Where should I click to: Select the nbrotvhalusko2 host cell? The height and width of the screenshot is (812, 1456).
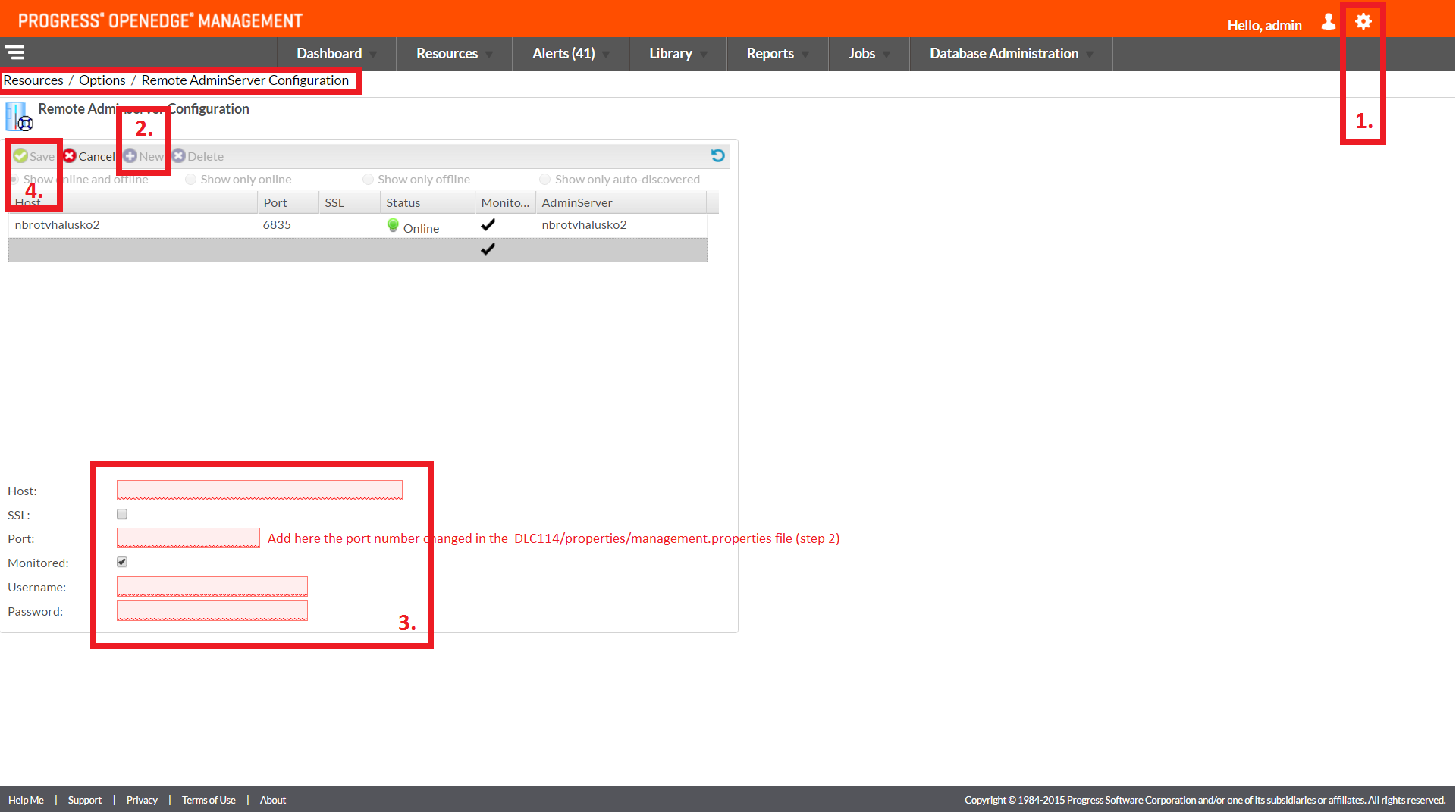(57, 225)
